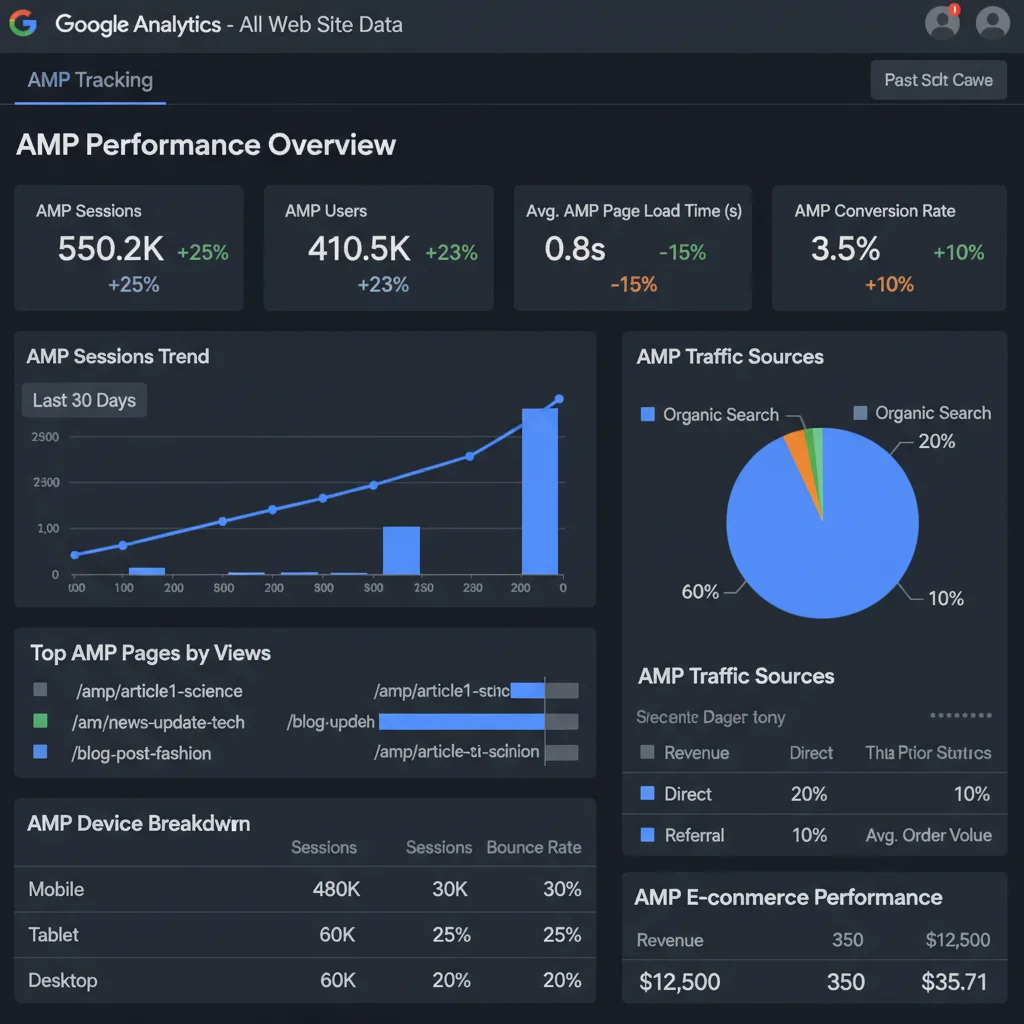This screenshot has width=1024, height=1024.
Task: Open the notifications profile icon with red badge
Action: (x=942, y=22)
